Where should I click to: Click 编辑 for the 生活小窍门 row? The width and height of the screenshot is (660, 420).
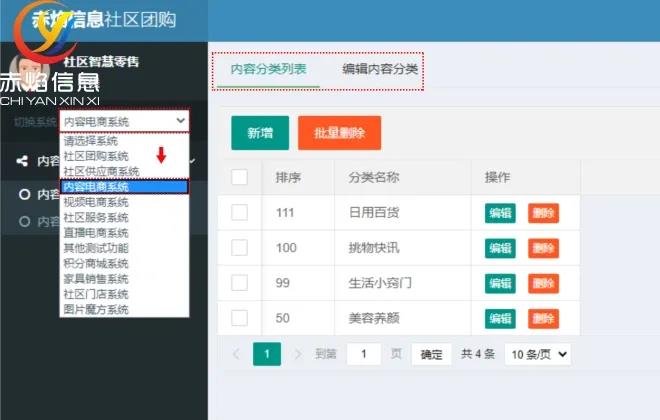coord(500,283)
